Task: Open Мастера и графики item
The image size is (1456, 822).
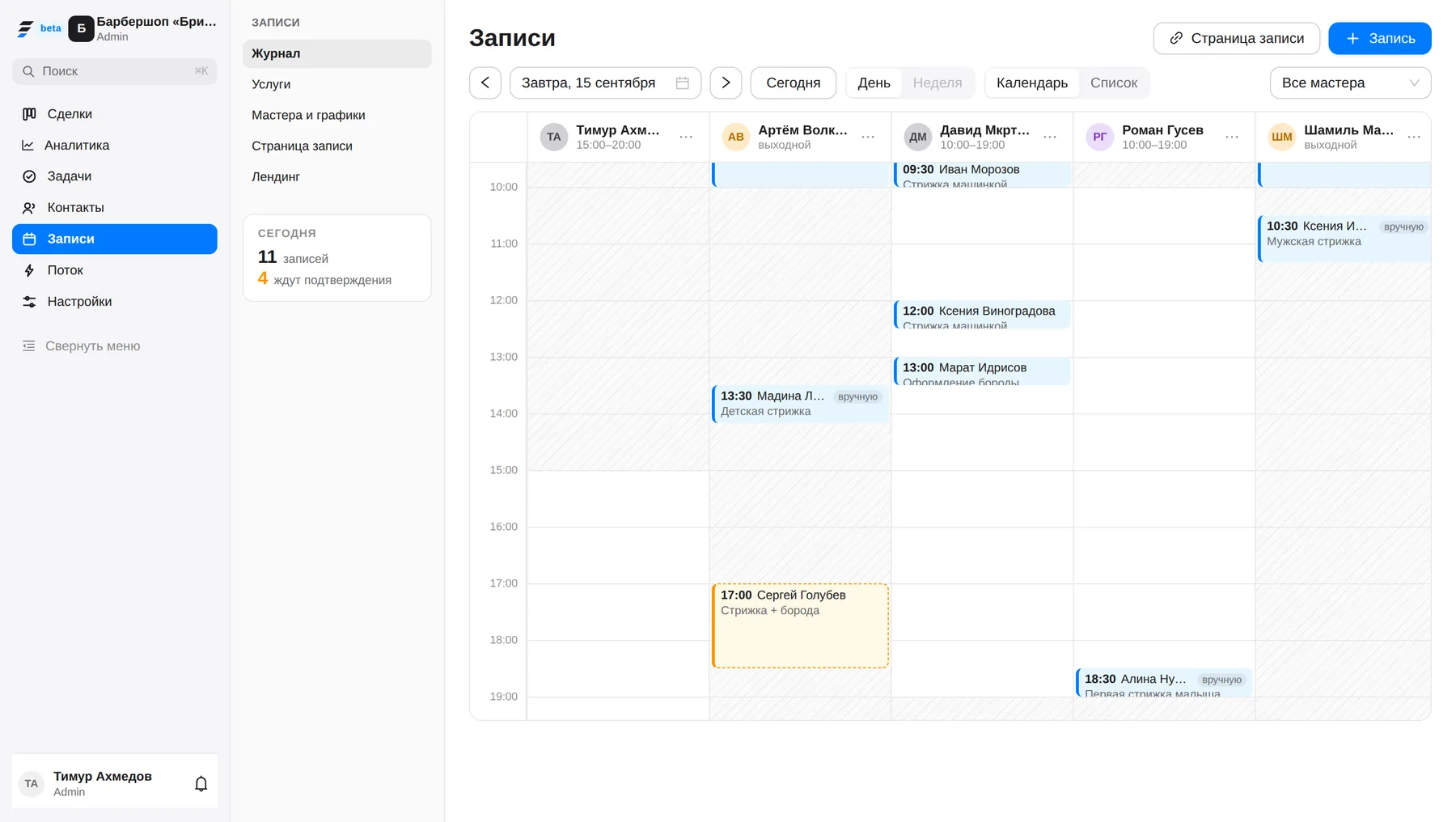Action: point(336,115)
